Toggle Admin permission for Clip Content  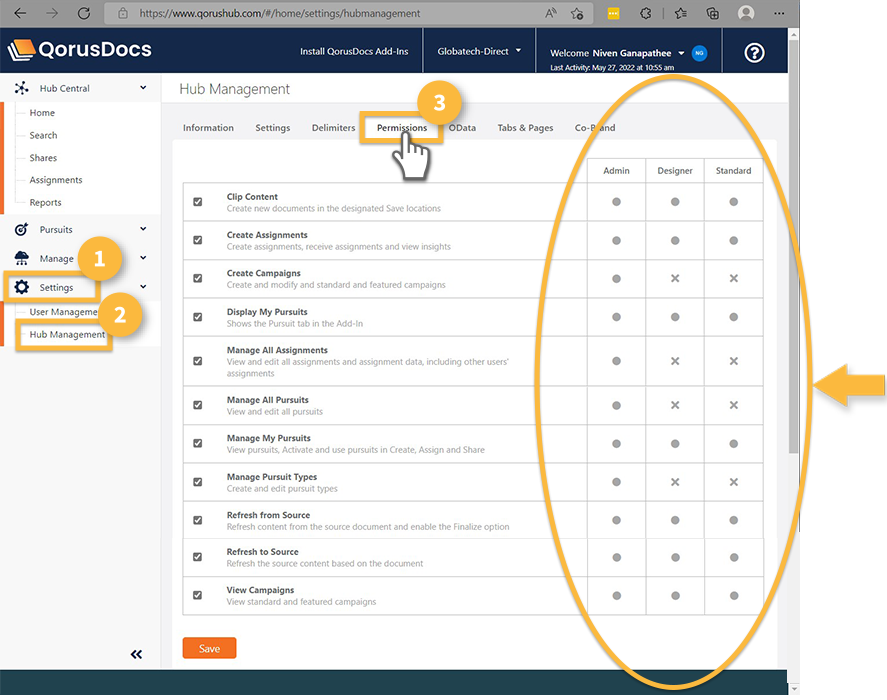616,201
